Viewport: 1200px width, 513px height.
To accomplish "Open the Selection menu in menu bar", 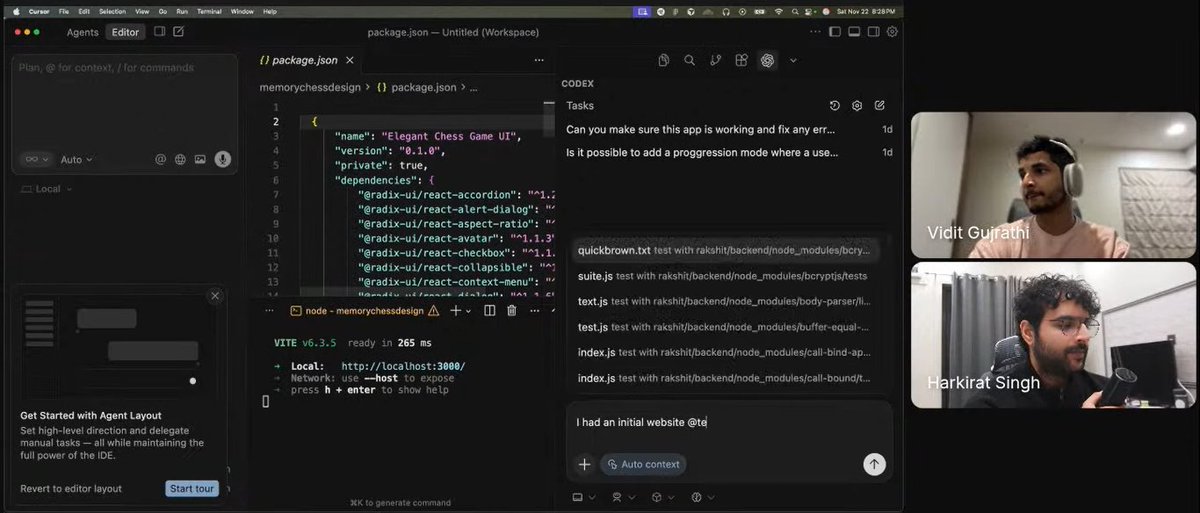I will point(112,11).
